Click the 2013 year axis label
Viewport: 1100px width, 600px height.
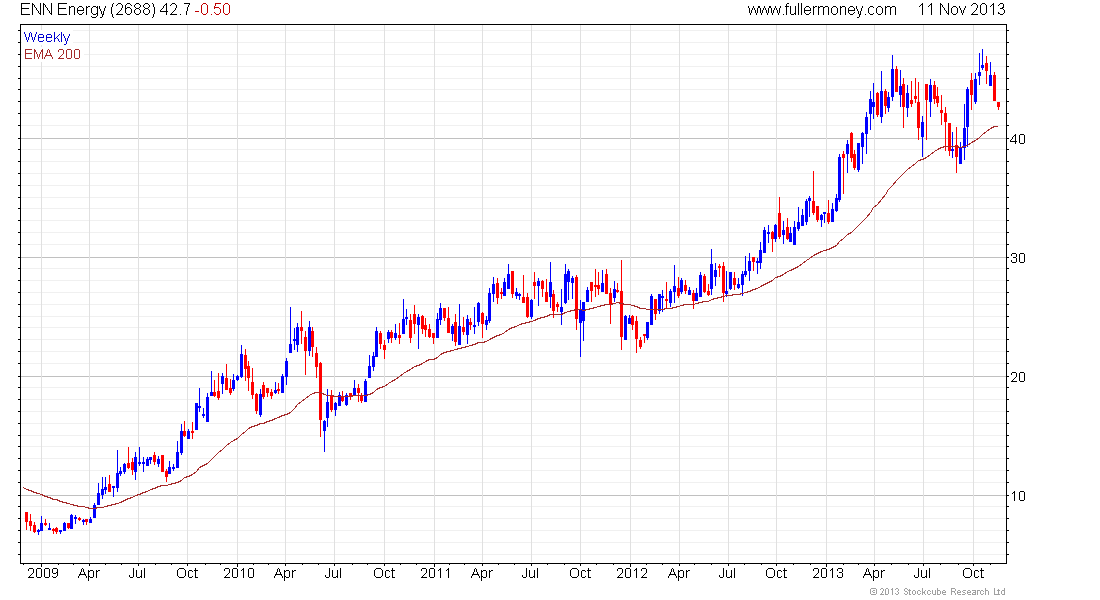pos(828,573)
